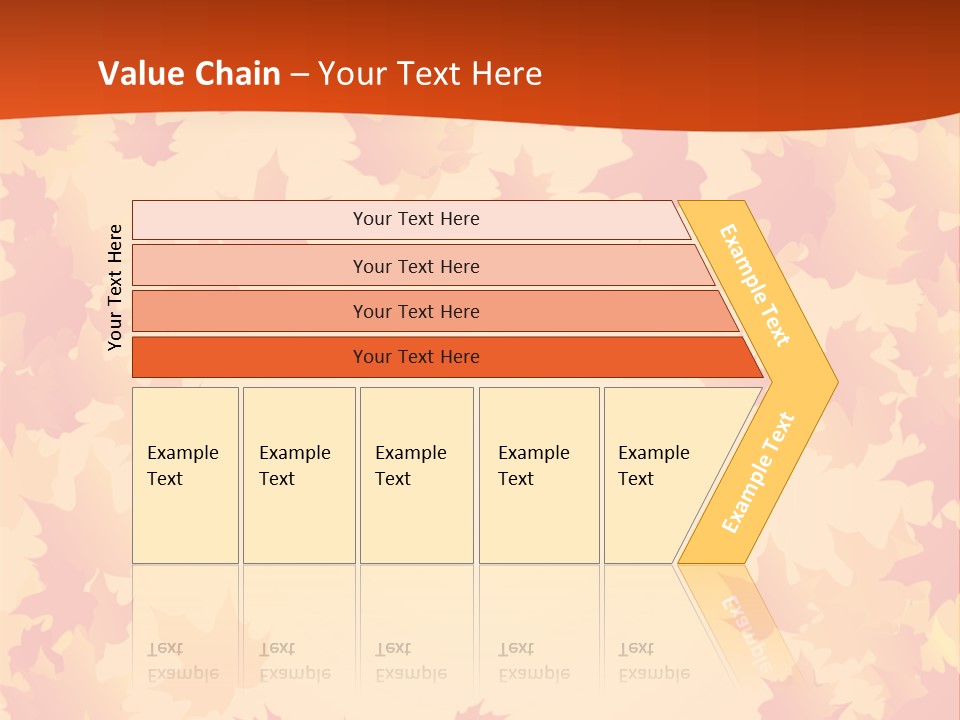The image size is (960, 720).
Task: Click the bold "Value Chain" title words
Action: [189, 73]
